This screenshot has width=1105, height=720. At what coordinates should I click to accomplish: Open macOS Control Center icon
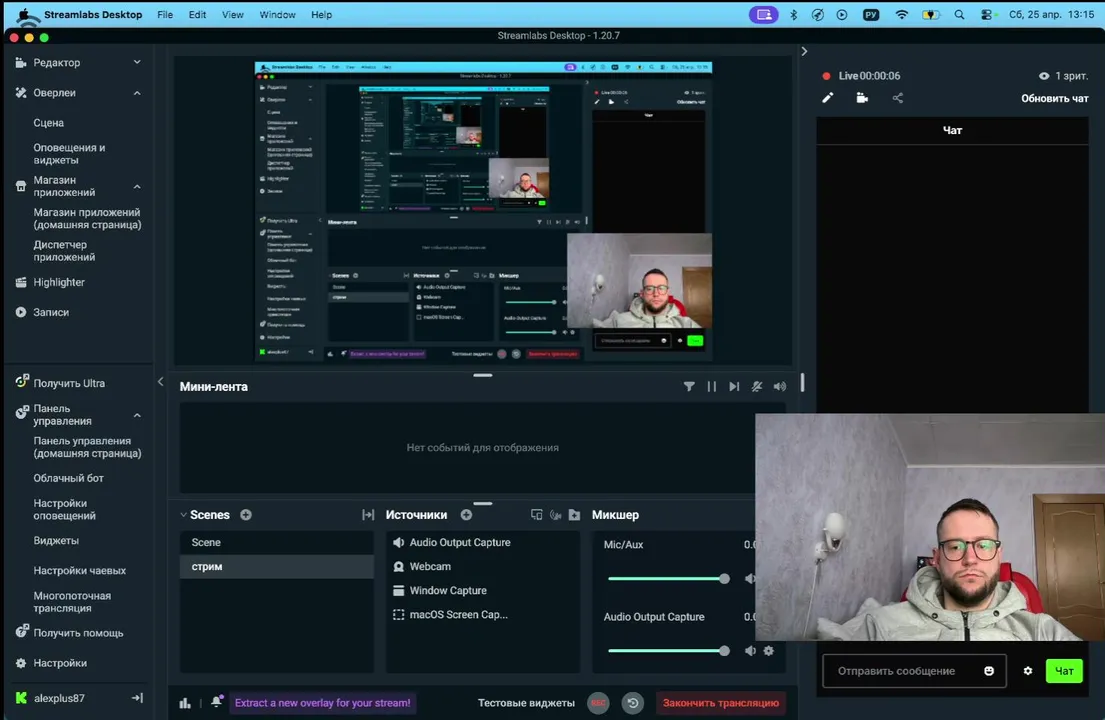[x=987, y=15]
